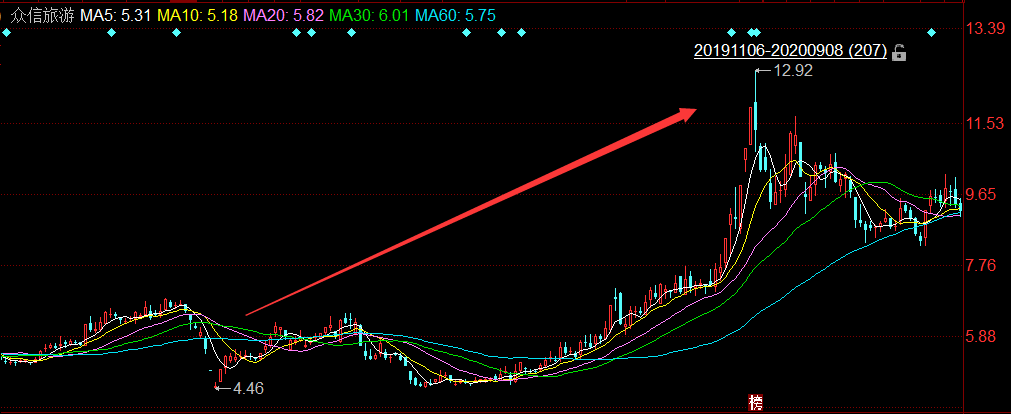Click the 9.65 price axis value

tap(983, 194)
